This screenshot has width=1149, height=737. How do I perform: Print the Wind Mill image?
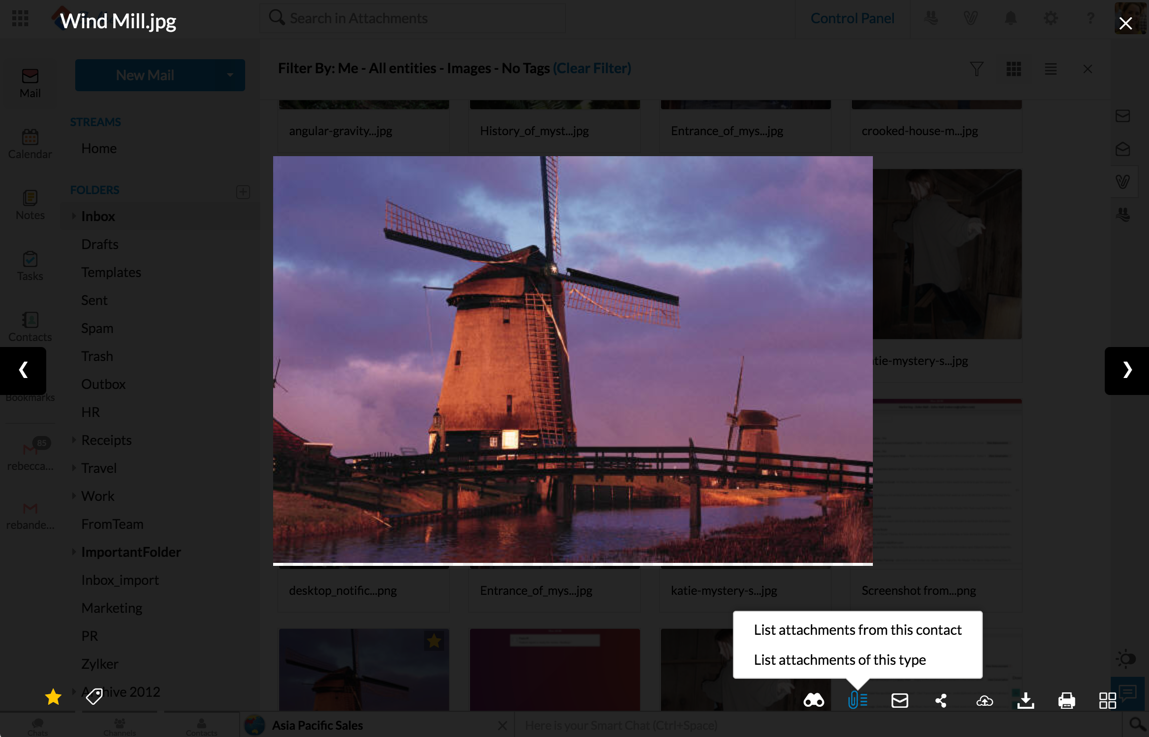click(1066, 700)
